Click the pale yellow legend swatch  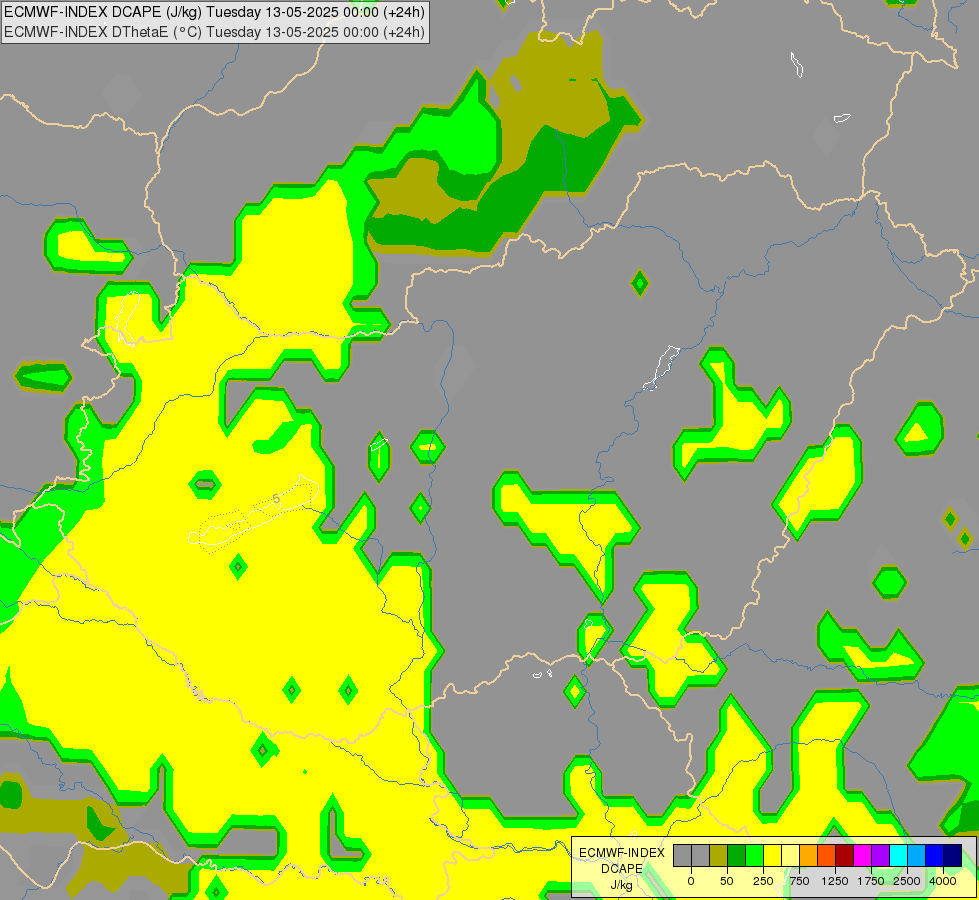pos(790,855)
